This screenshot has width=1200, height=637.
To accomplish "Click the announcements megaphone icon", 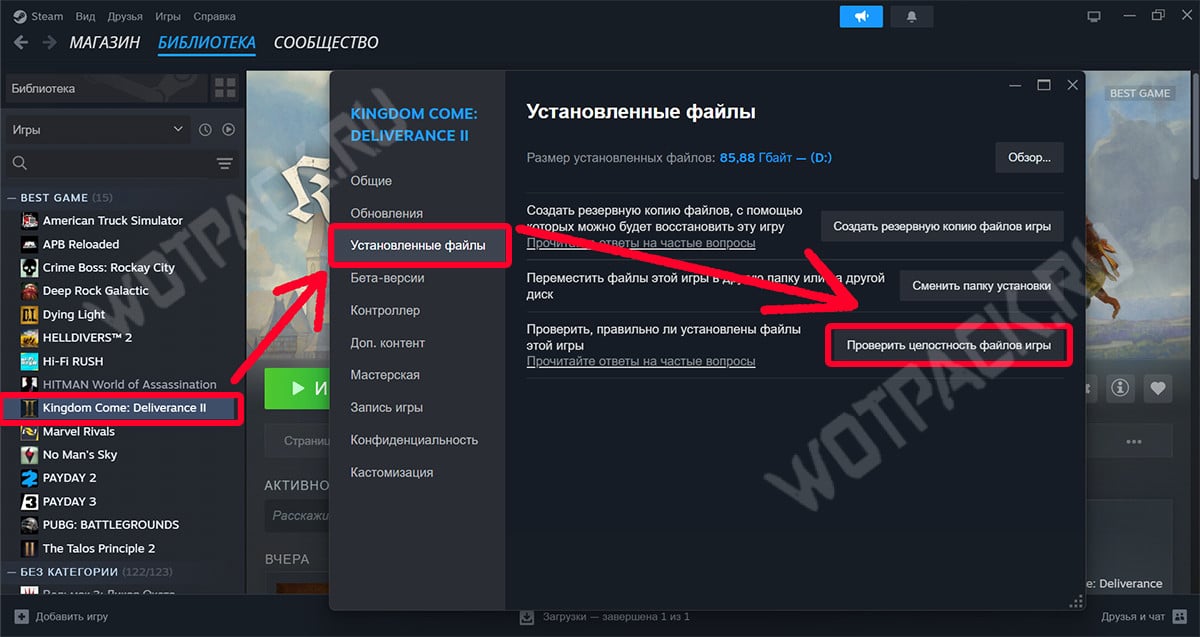I will 861,17.
